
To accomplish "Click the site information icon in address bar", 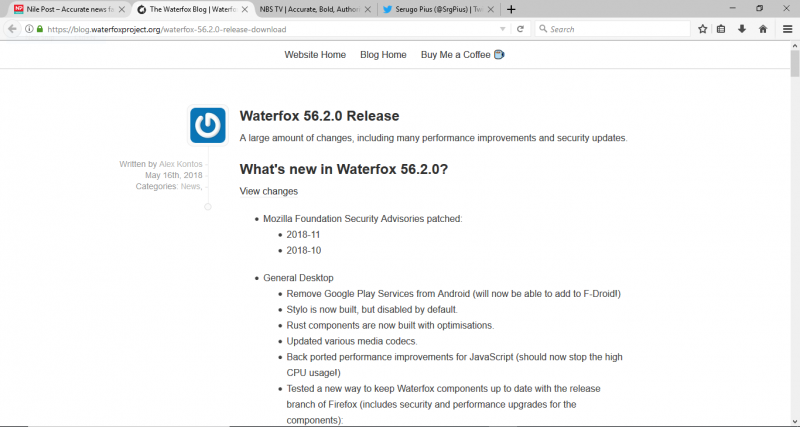I will 29,29.
